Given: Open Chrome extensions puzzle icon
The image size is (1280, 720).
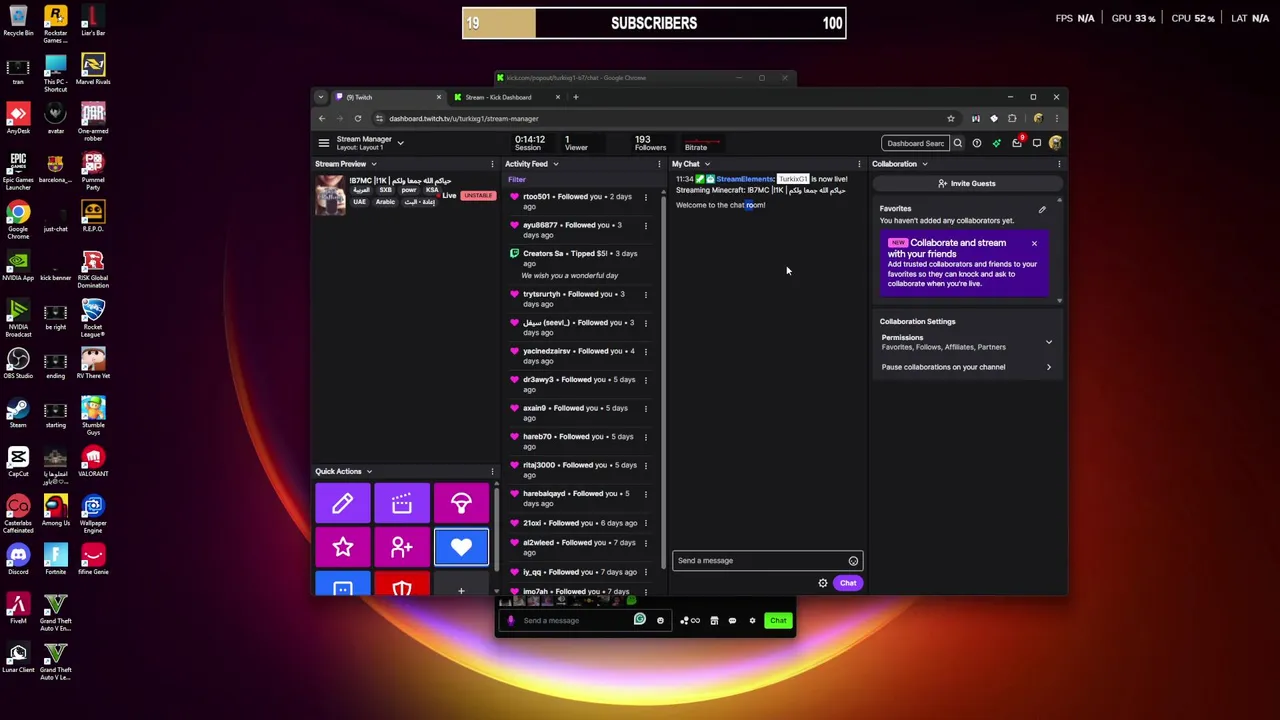Looking at the screenshot, I should 1012,118.
